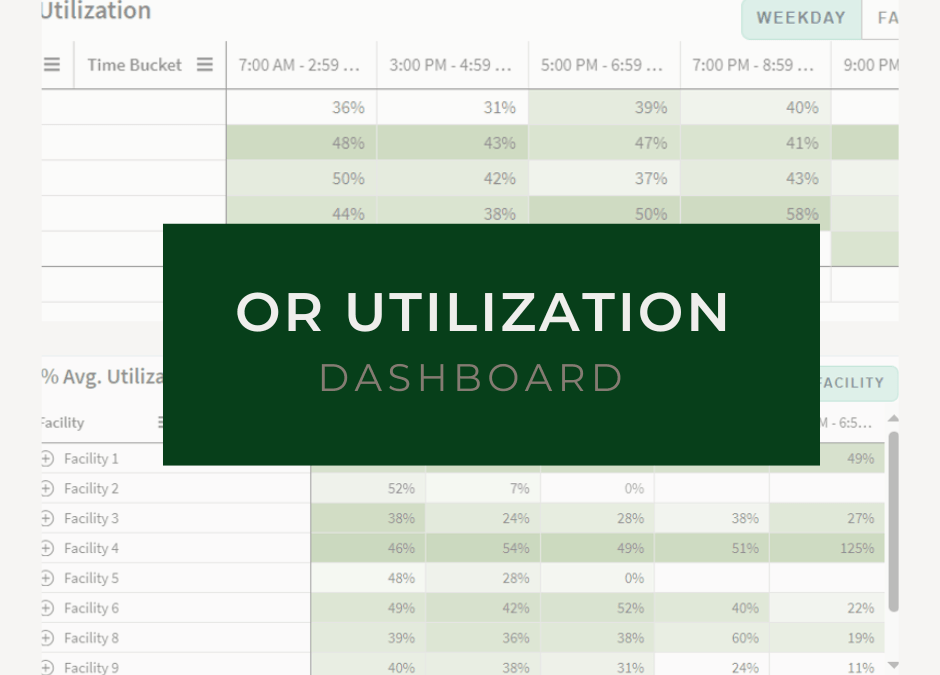Screen dimensions: 940x675
Task: Expand the Facility 2 row
Action: click(47, 489)
